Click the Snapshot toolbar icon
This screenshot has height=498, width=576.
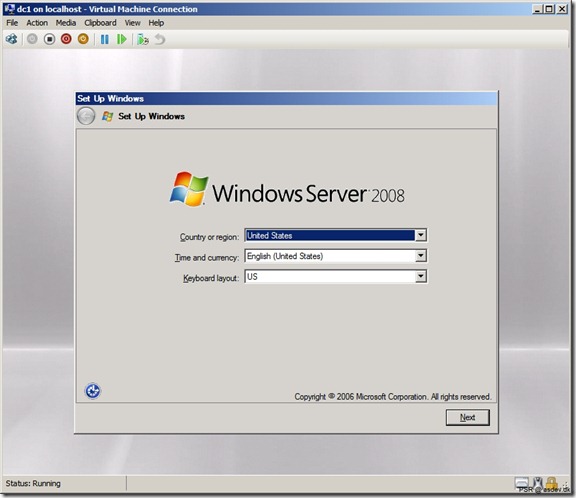coord(143,39)
